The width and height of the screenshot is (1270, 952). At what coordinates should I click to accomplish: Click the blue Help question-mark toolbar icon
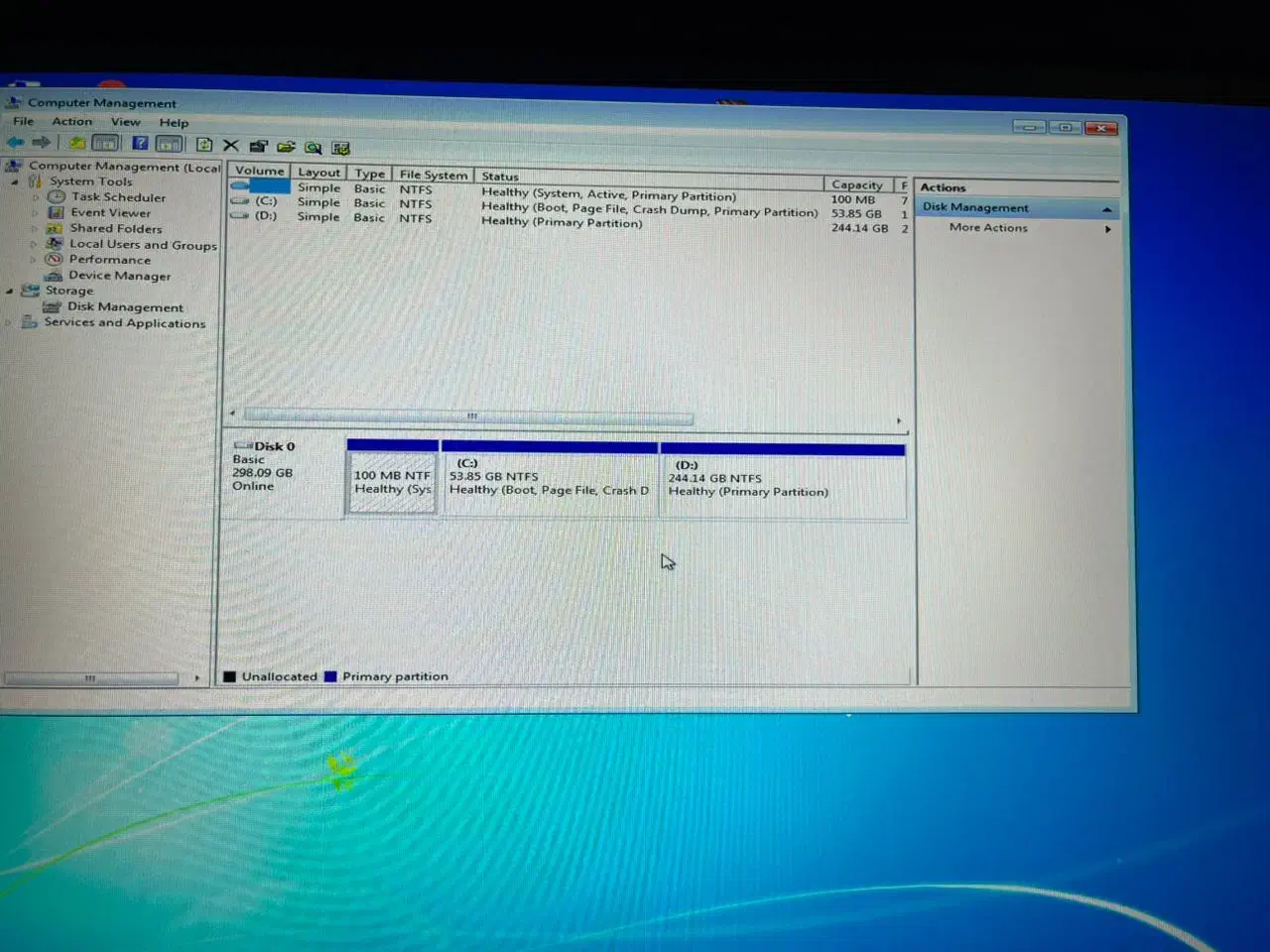point(141,144)
